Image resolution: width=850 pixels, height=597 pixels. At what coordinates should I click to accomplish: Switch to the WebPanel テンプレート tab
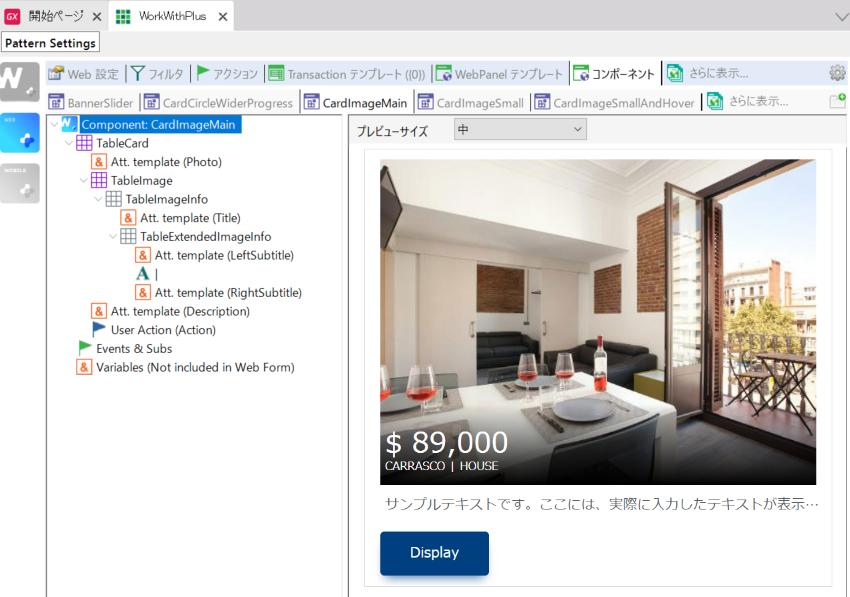tap(499, 74)
